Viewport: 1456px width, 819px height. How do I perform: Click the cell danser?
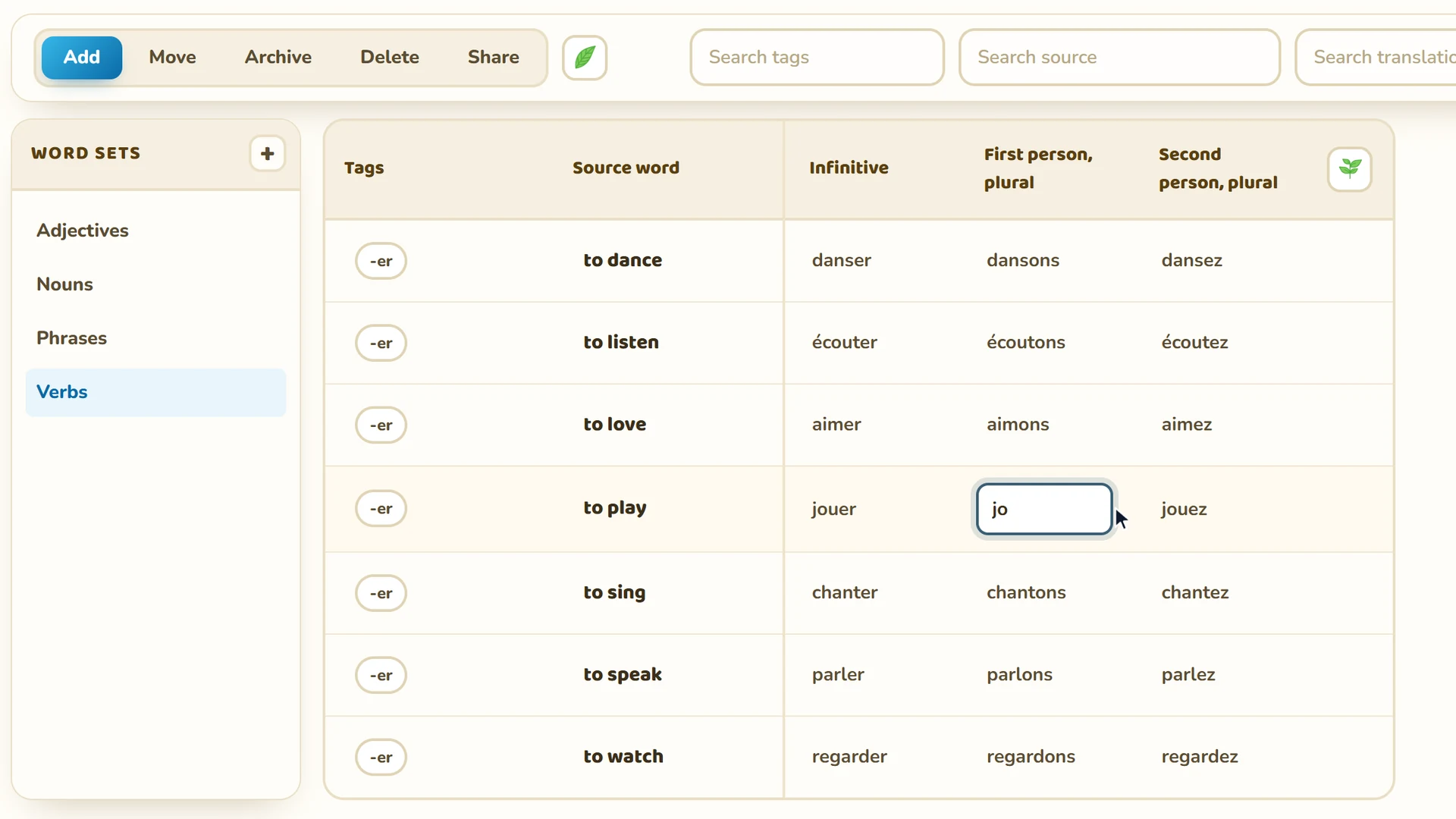[x=841, y=260]
